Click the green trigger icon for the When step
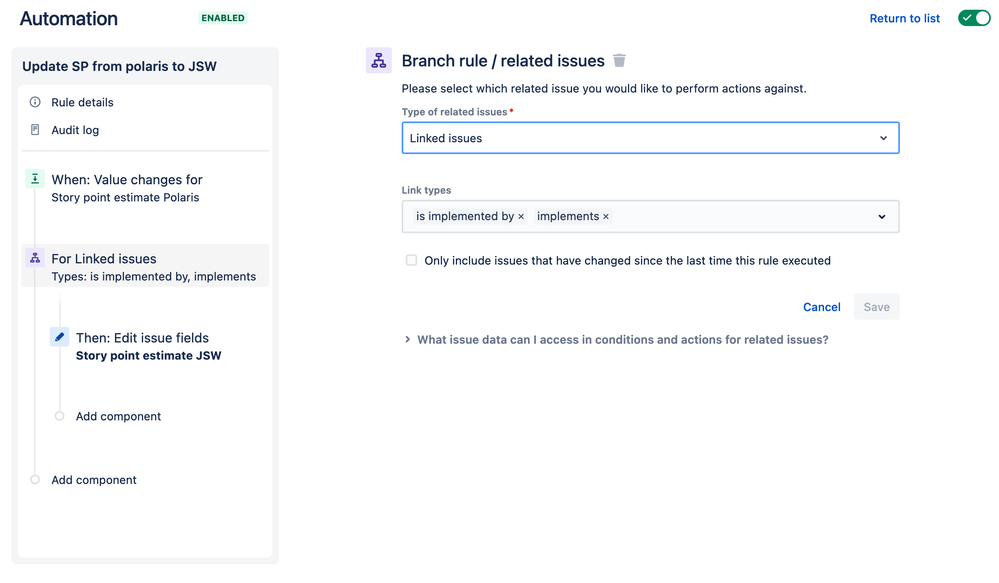This screenshot has width=999, height=583. click(x=35, y=179)
